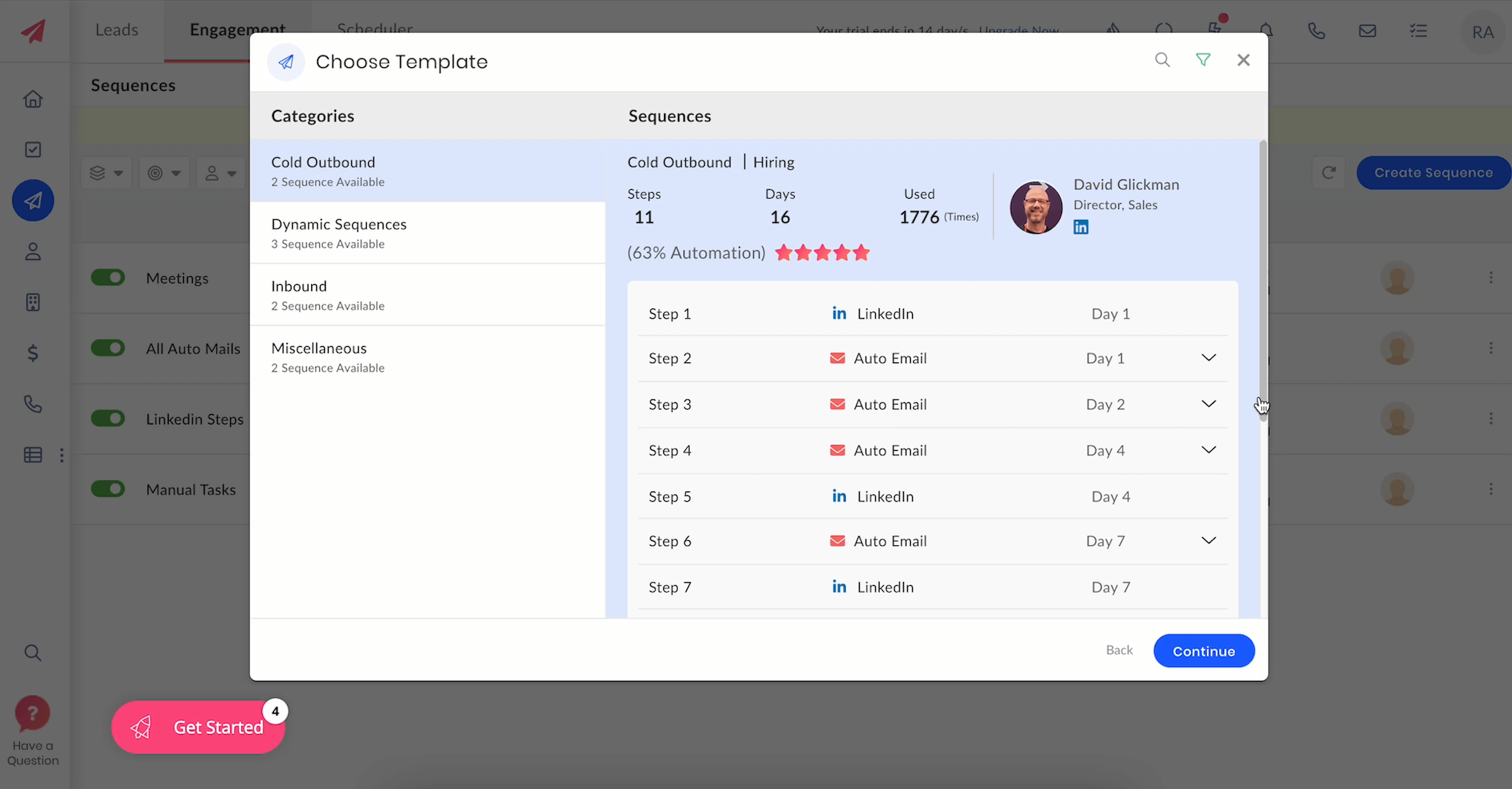
Task: Open David Glickman's LinkedIn profile icon
Action: (x=1081, y=227)
